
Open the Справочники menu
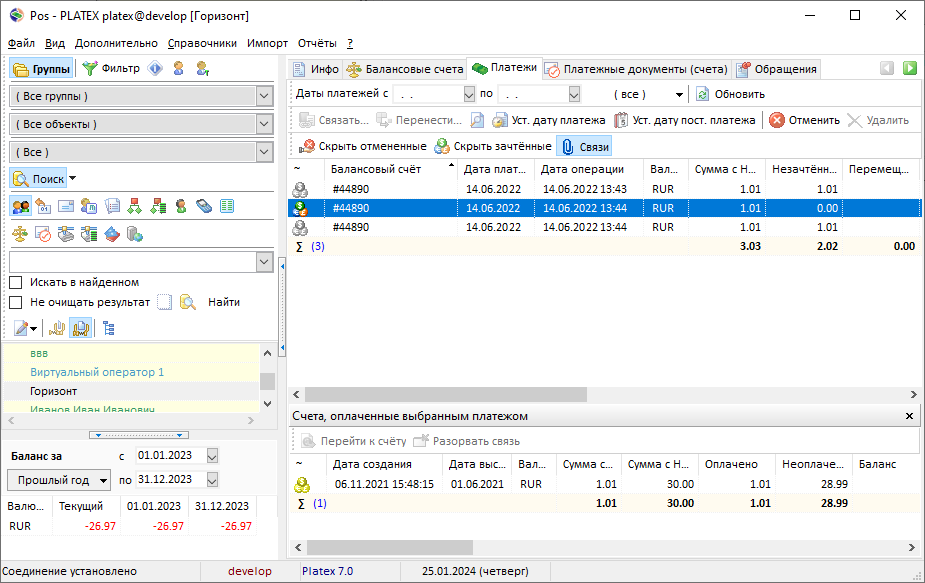(202, 43)
